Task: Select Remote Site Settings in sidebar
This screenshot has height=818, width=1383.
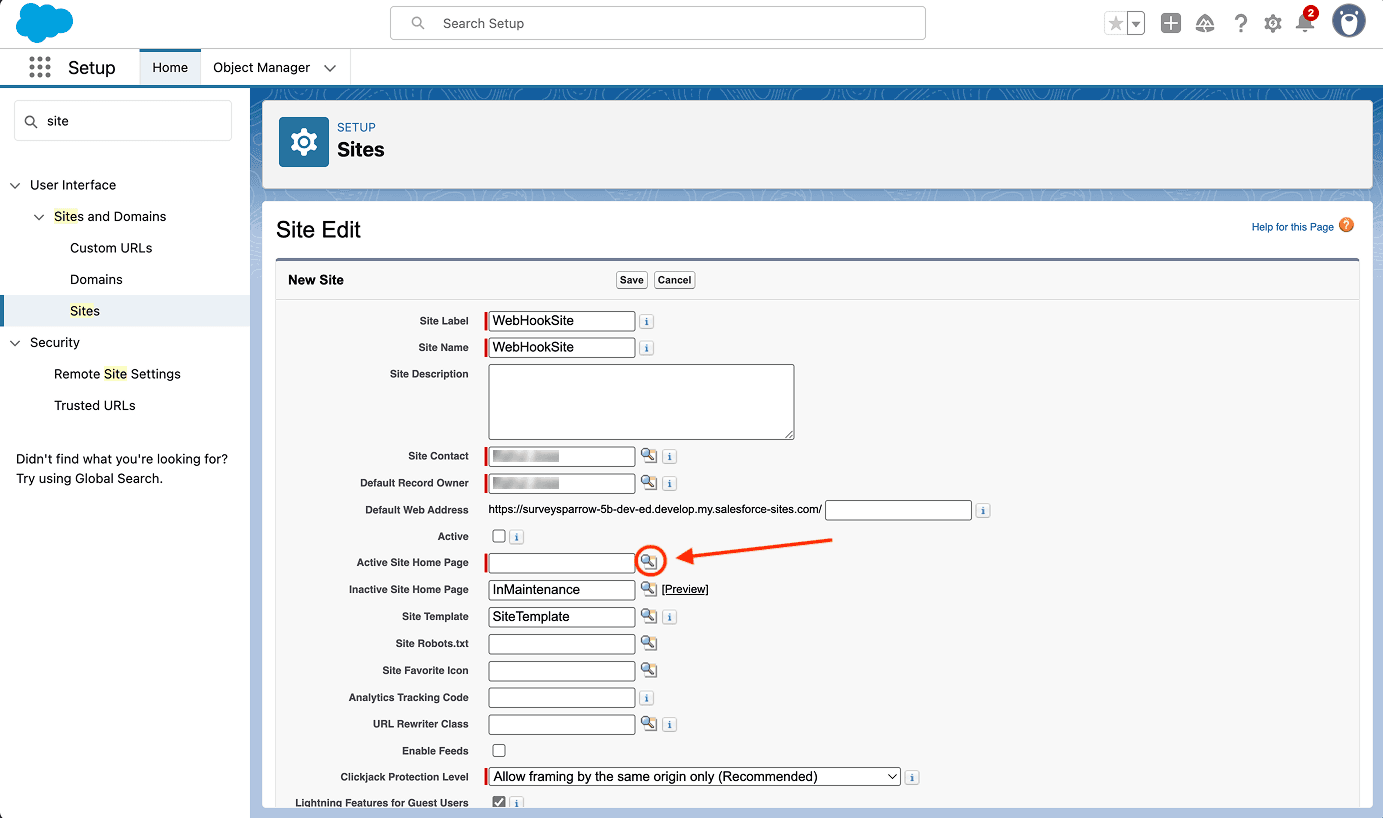Action: coord(117,374)
